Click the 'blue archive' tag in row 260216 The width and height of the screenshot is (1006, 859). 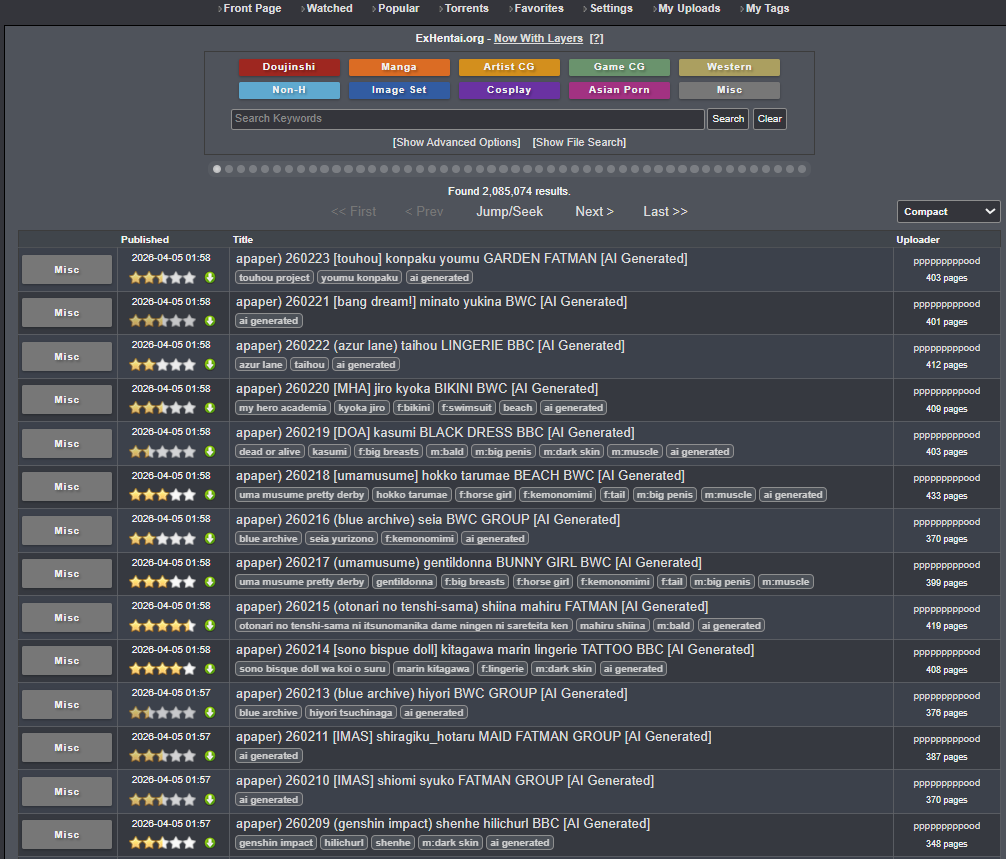pyautogui.click(x=268, y=539)
